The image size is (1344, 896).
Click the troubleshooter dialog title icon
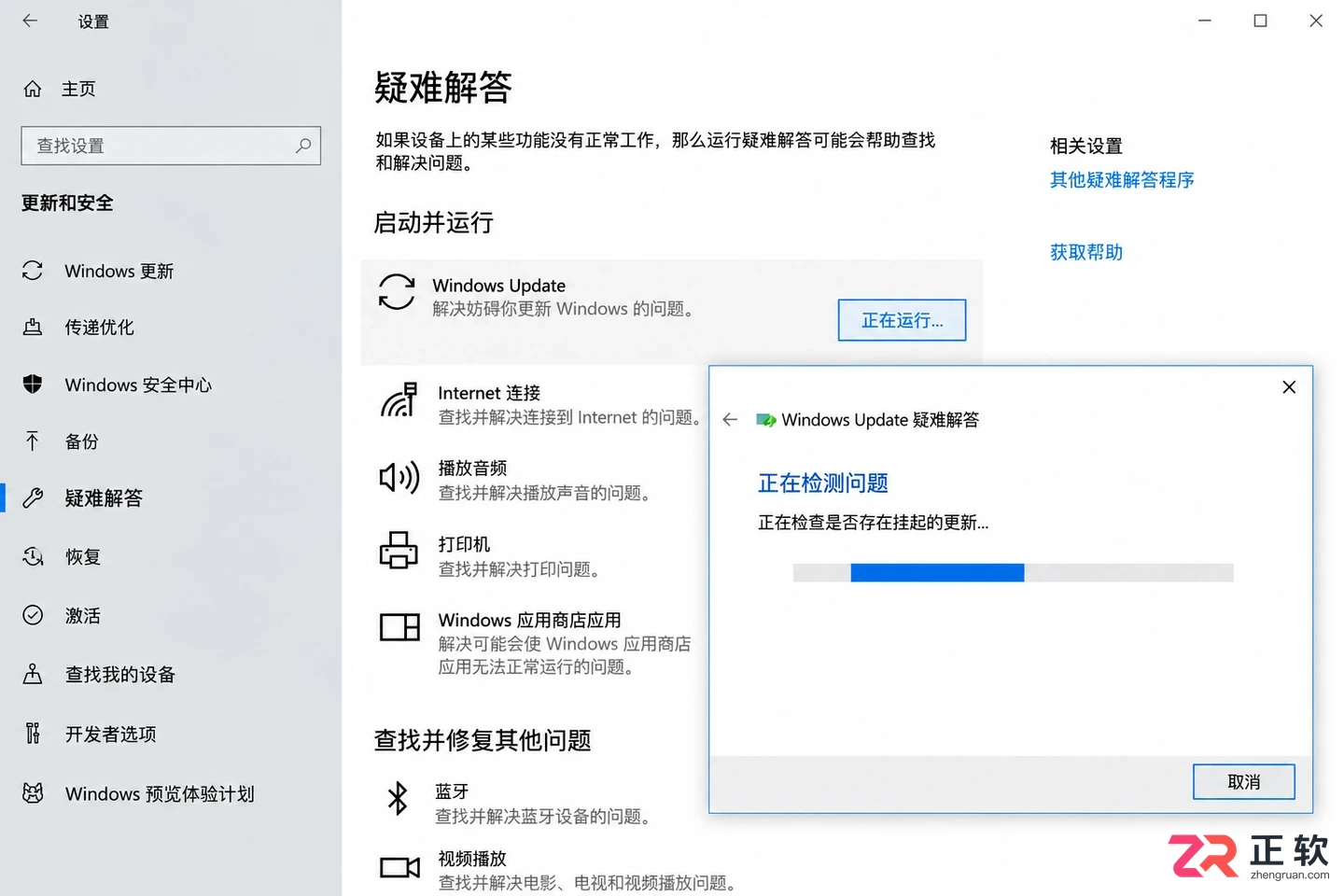[766, 420]
